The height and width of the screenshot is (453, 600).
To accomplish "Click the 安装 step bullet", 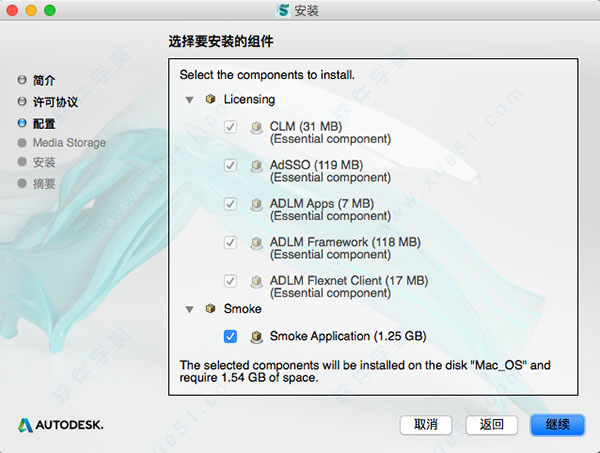I will tap(22, 162).
